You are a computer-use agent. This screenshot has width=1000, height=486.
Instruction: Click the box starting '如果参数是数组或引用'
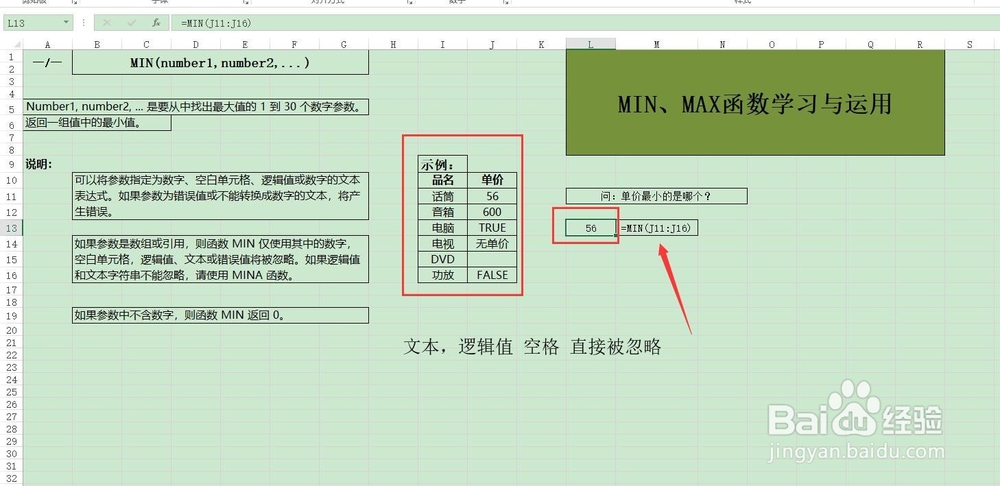[x=221, y=259]
